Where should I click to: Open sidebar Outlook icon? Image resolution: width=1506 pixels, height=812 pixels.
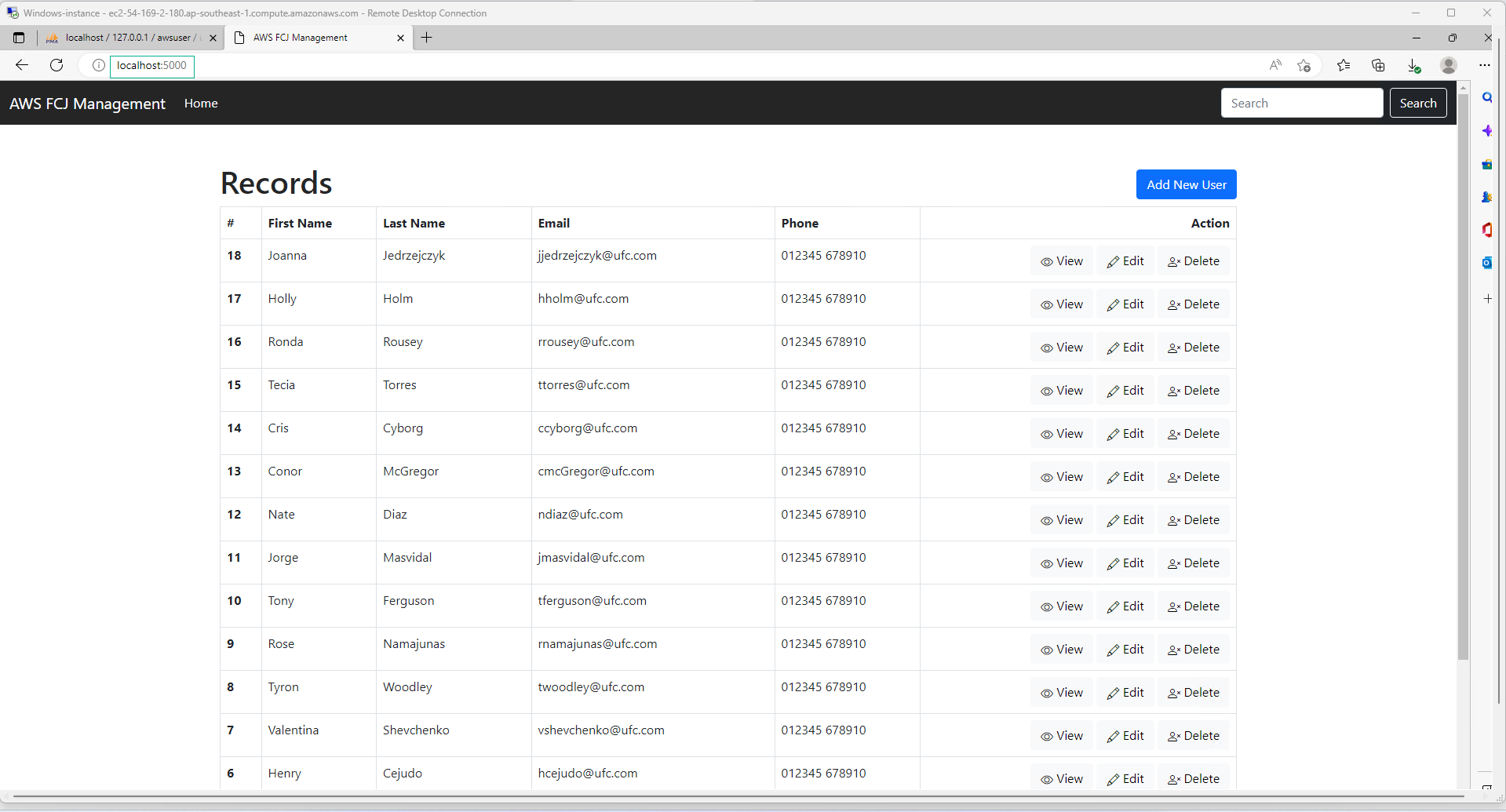click(1487, 263)
